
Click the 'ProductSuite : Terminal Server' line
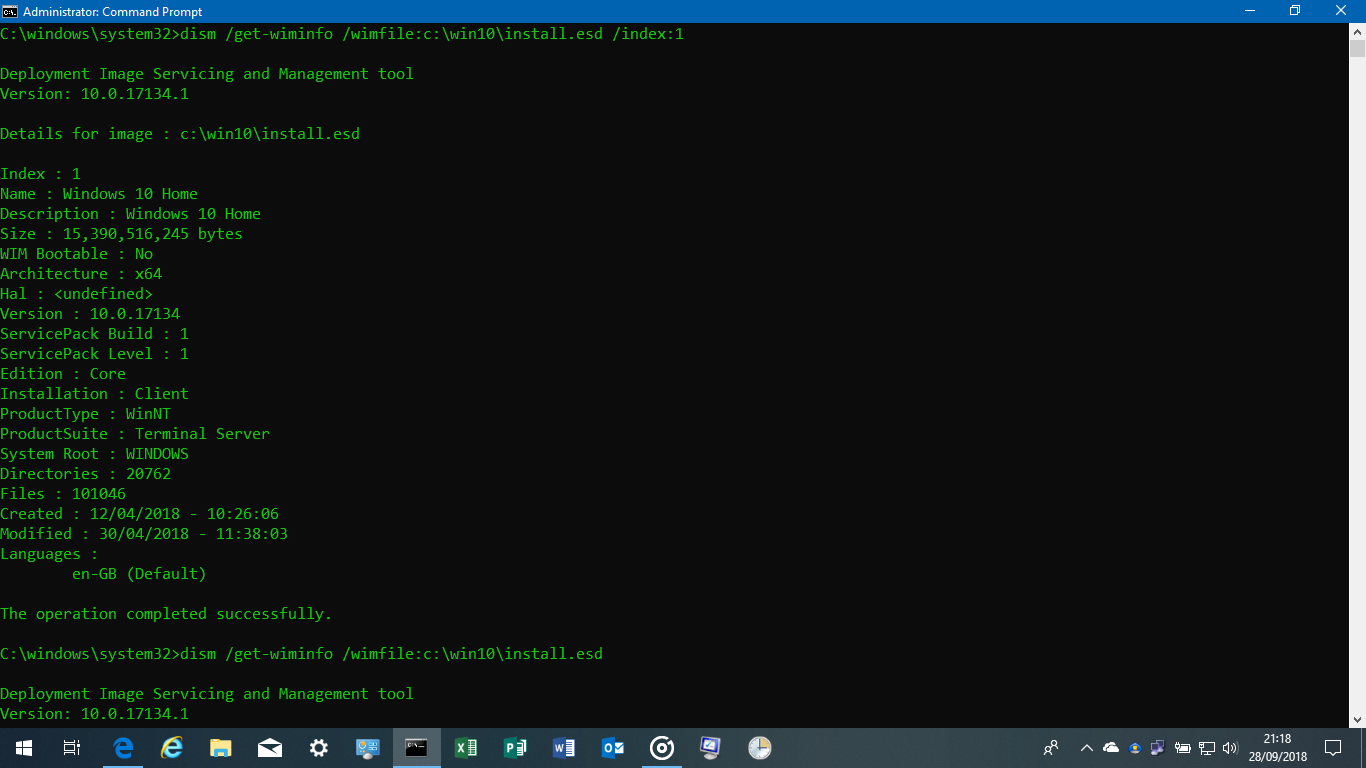(x=135, y=434)
